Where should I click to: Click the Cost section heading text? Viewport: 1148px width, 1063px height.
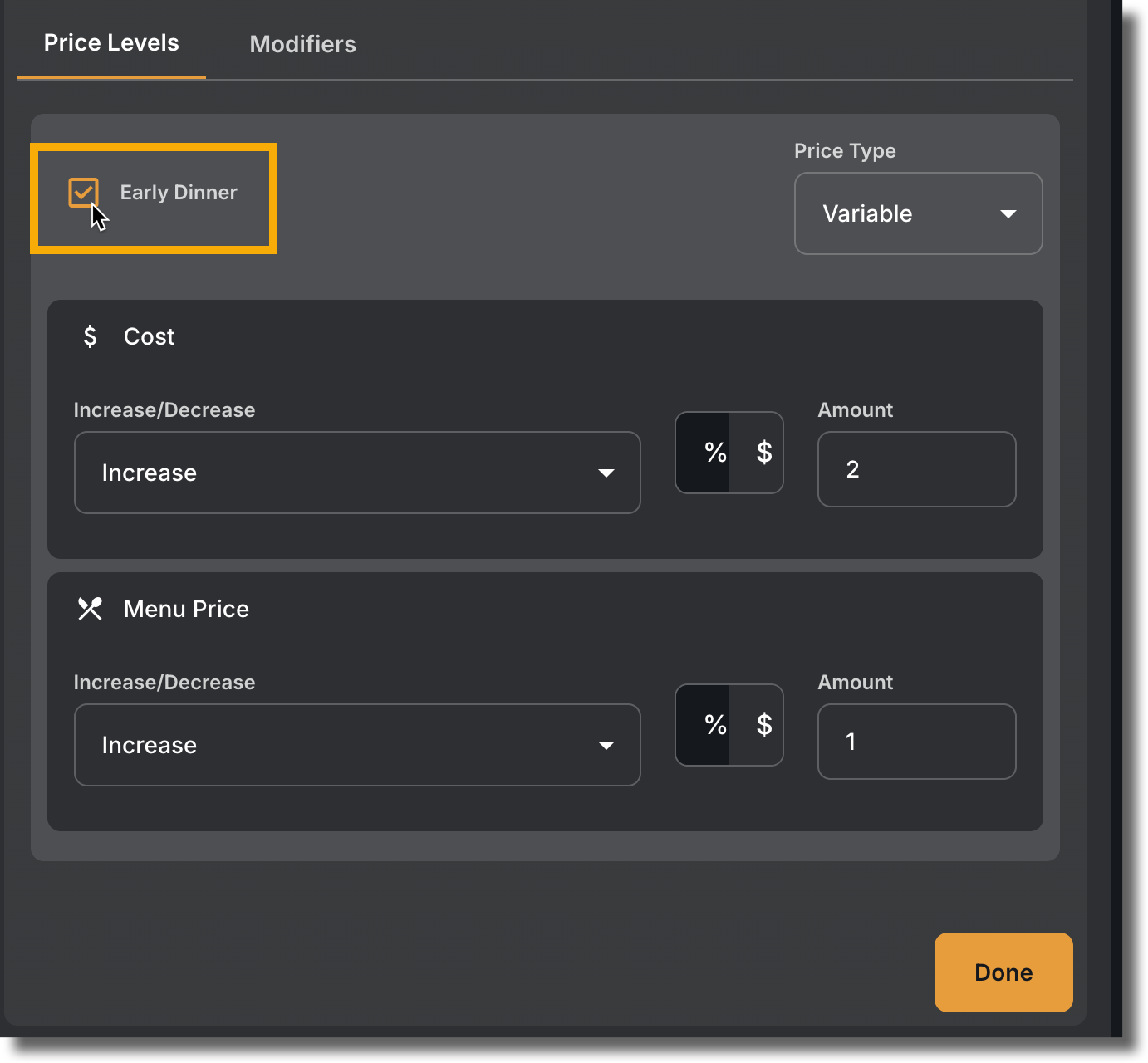click(150, 336)
